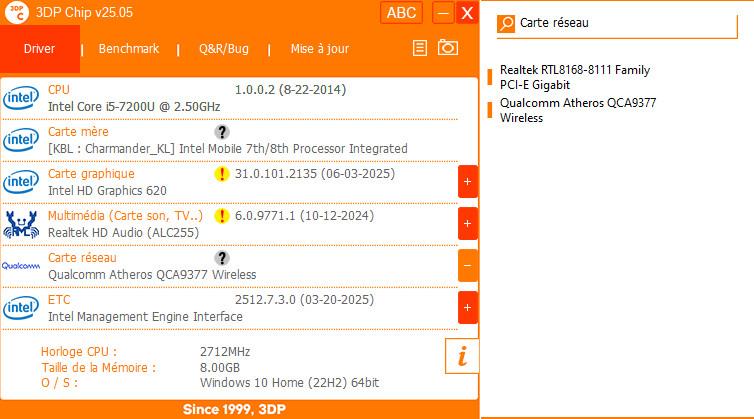
Task: Click the Qualcomm logo icon
Action: coord(21,266)
